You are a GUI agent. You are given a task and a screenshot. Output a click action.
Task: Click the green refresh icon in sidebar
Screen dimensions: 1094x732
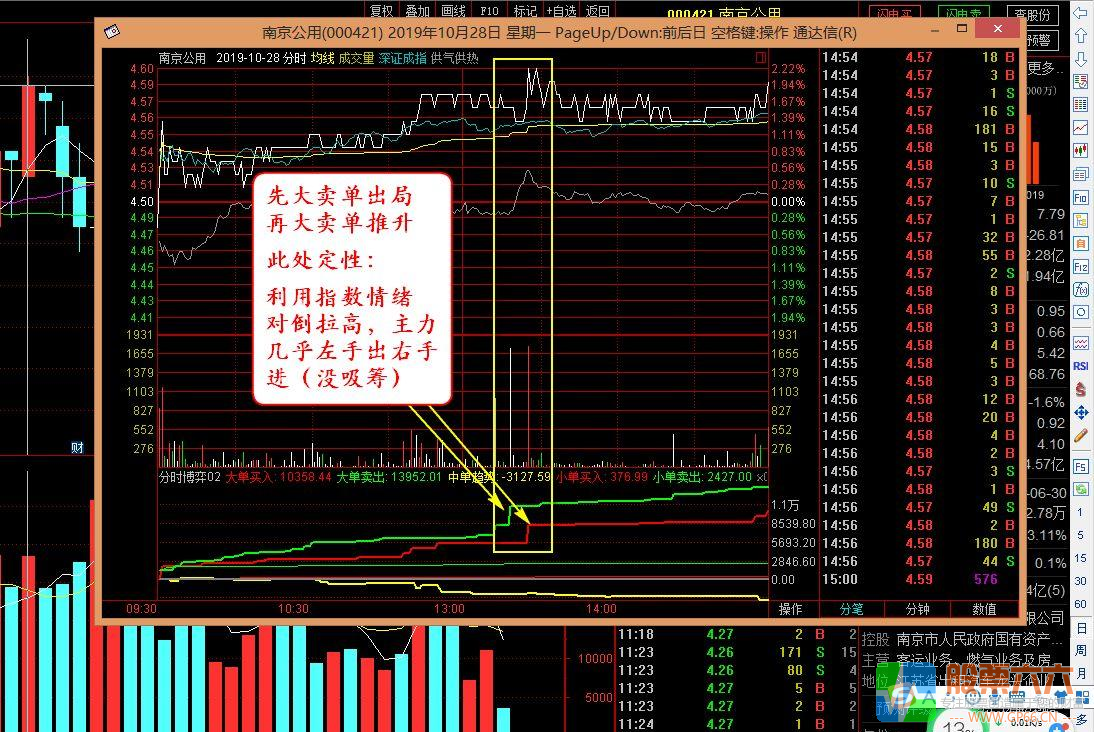1081,489
